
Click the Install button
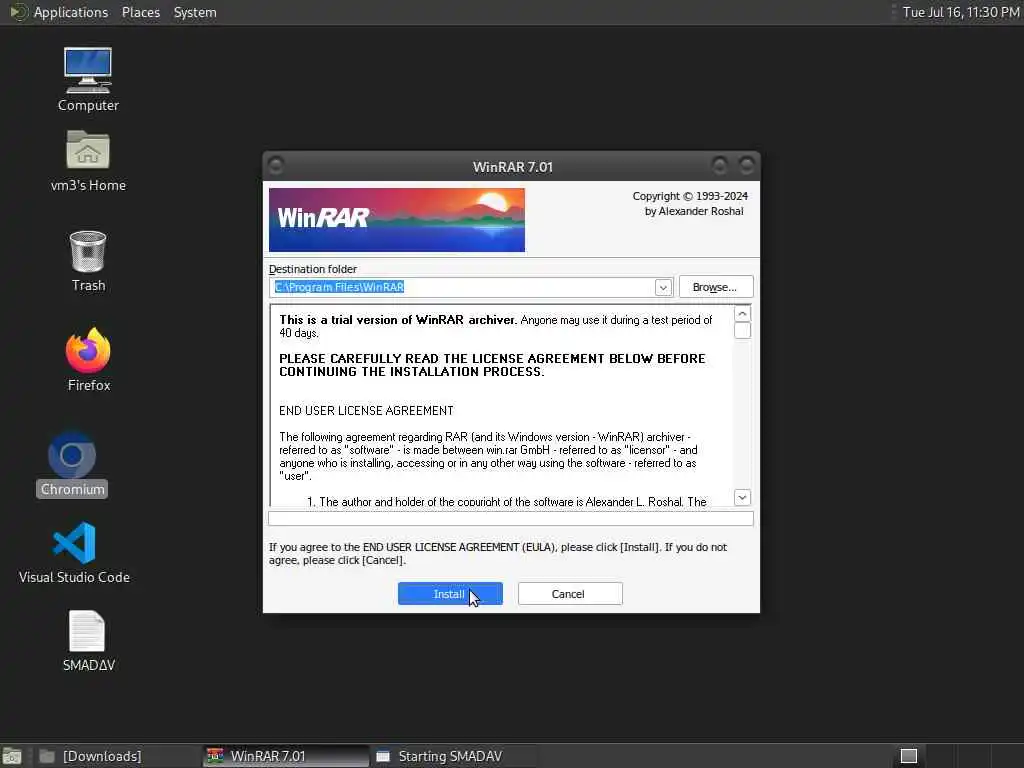pyautogui.click(x=450, y=594)
